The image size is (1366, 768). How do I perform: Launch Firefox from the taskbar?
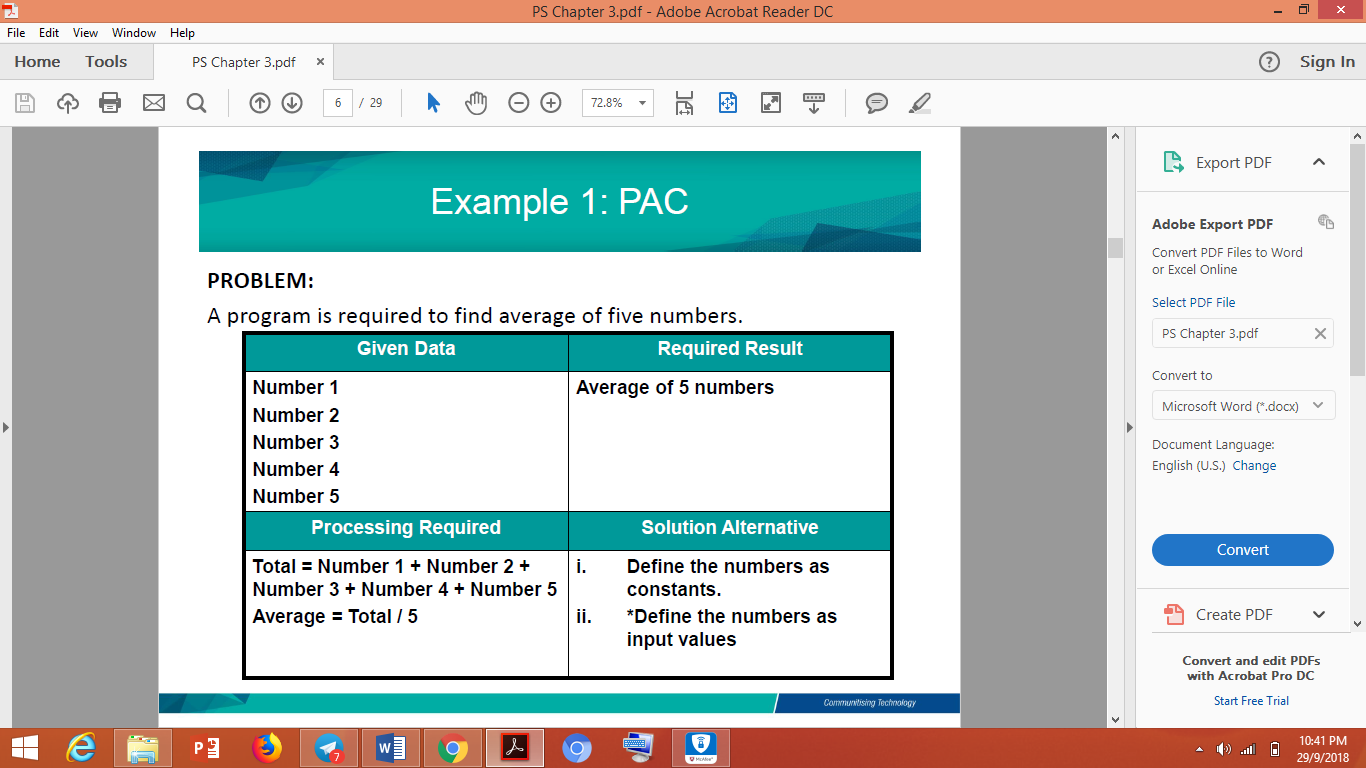265,747
